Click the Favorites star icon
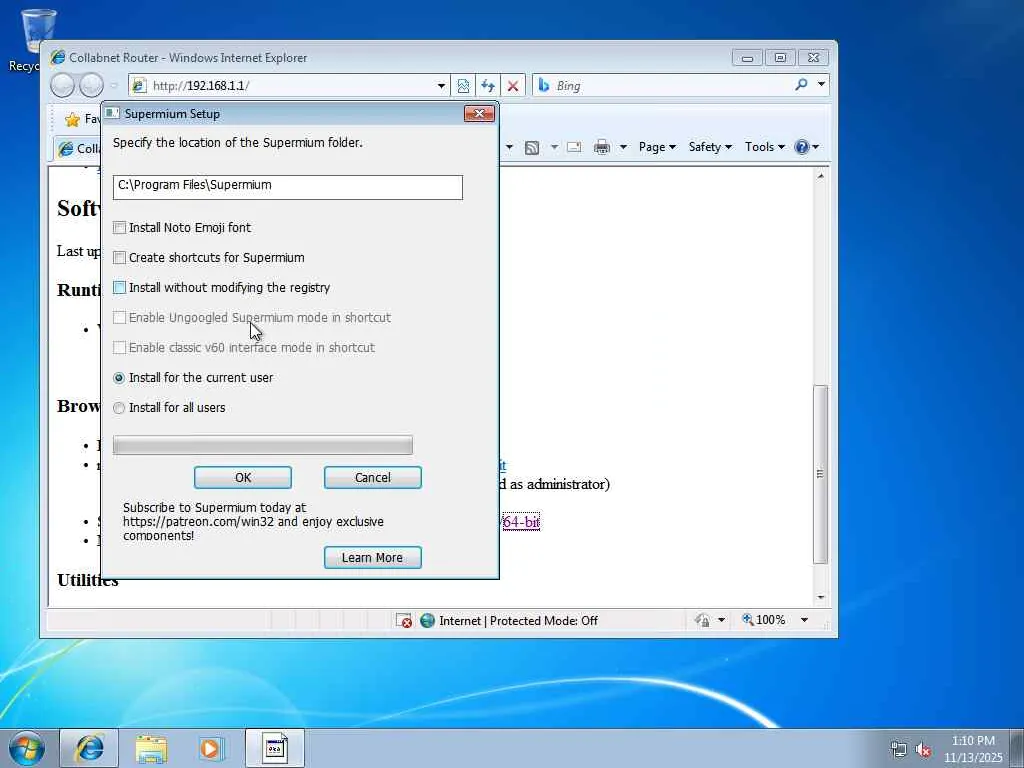 [x=72, y=119]
